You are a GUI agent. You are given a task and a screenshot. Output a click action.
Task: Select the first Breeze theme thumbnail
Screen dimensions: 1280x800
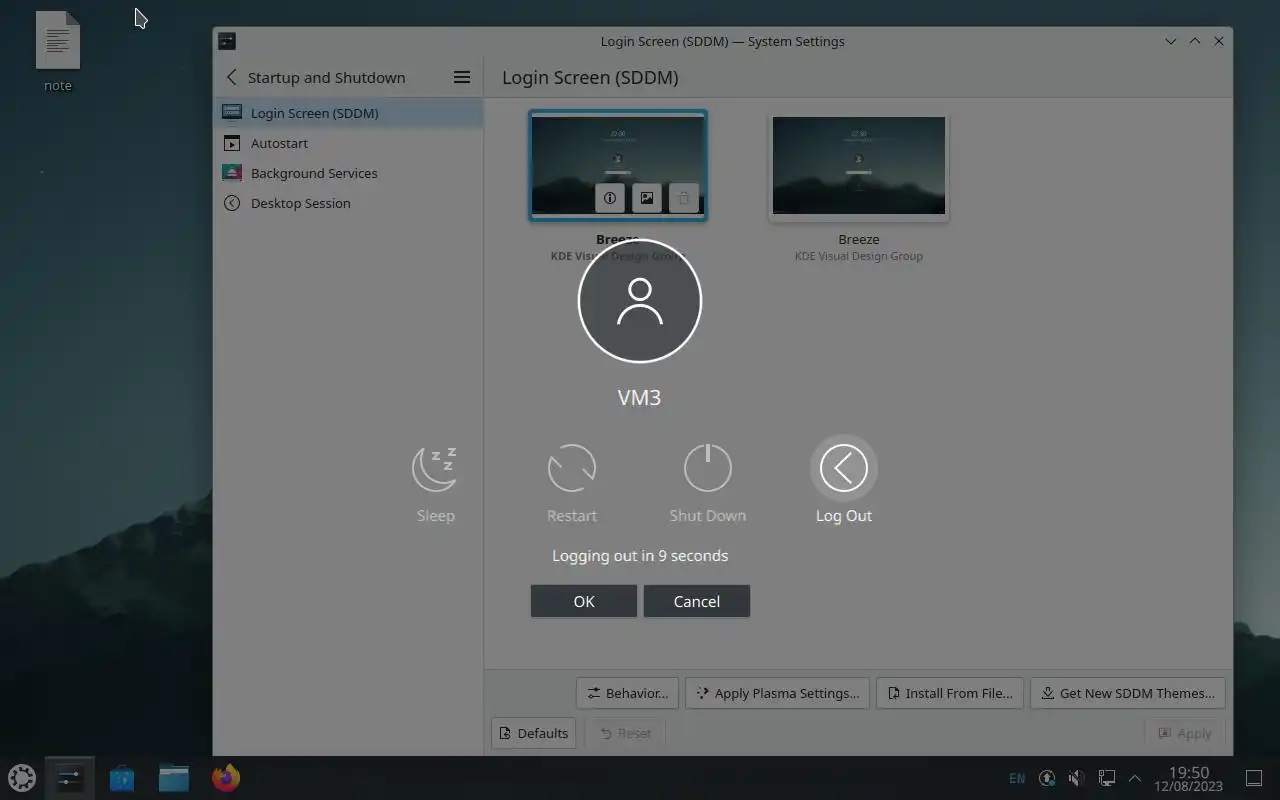[x=618, y=165]
